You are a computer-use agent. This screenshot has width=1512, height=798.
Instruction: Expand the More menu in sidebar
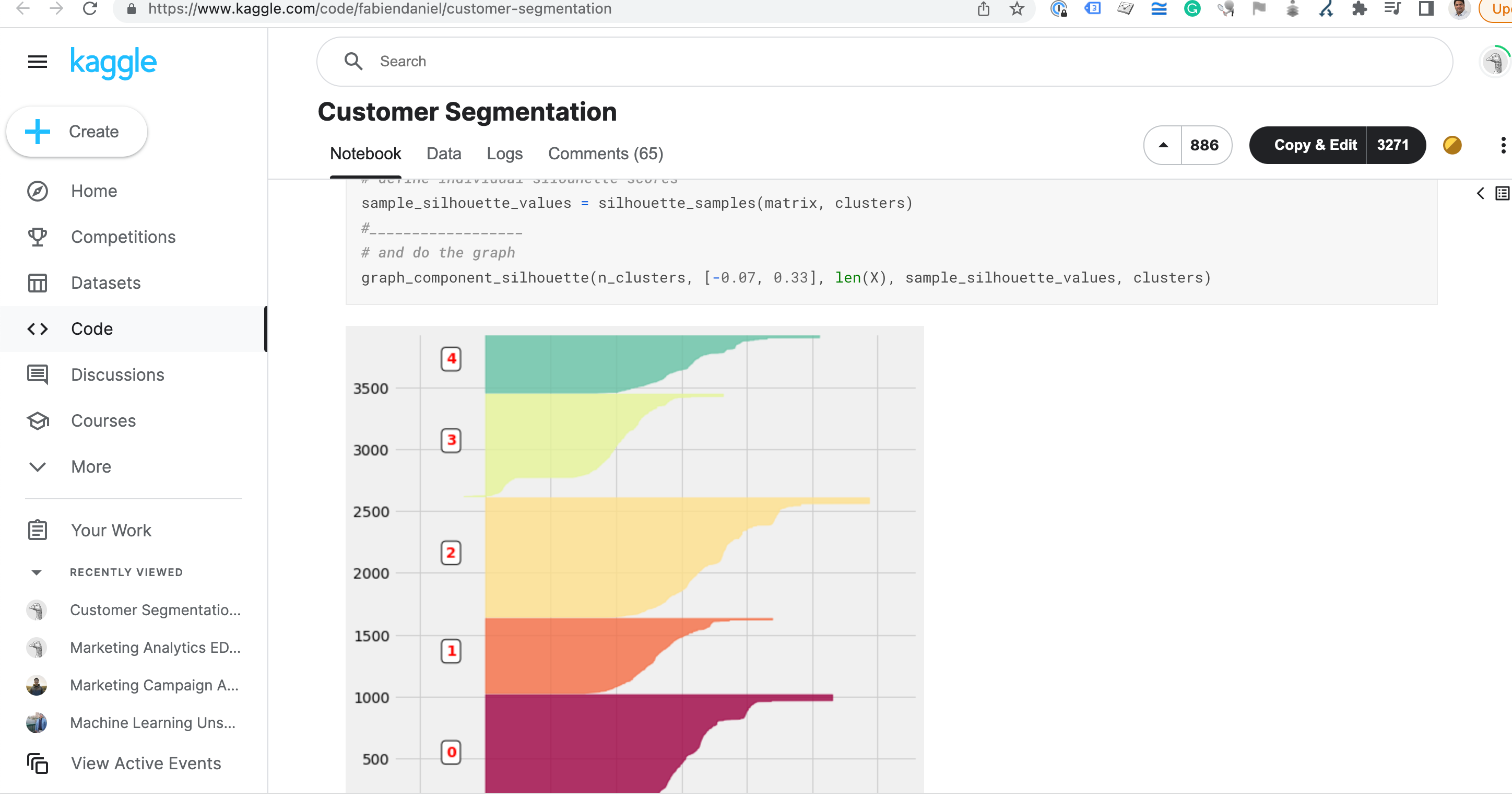click(x=37, y=467)
